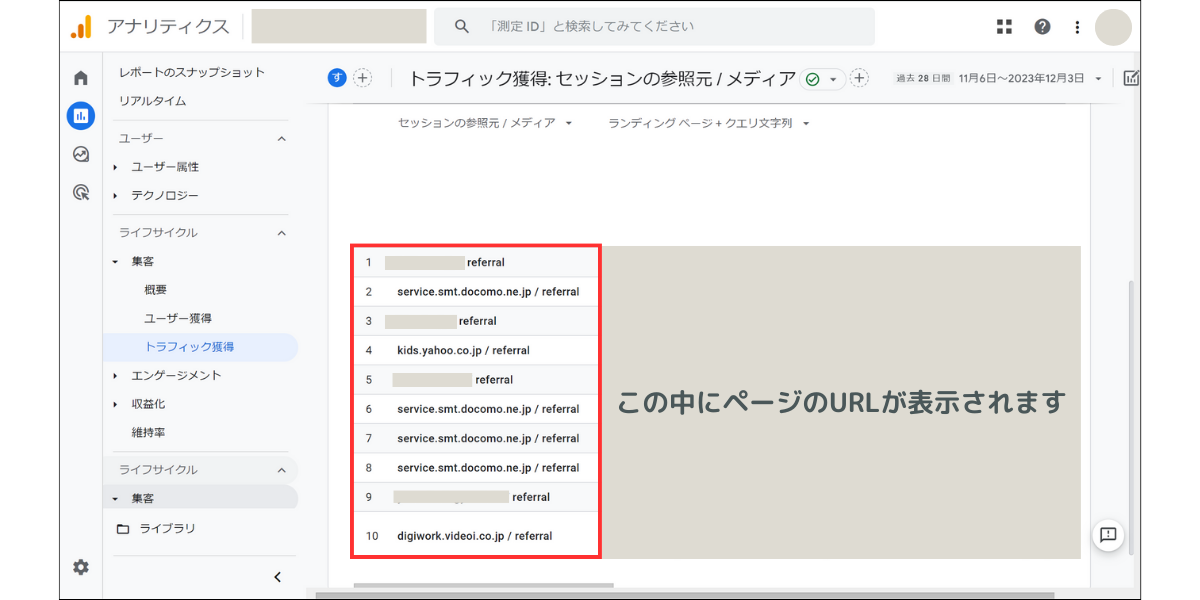
Task: Open the Home icon in left rail
Action: (x=81, y=78)
